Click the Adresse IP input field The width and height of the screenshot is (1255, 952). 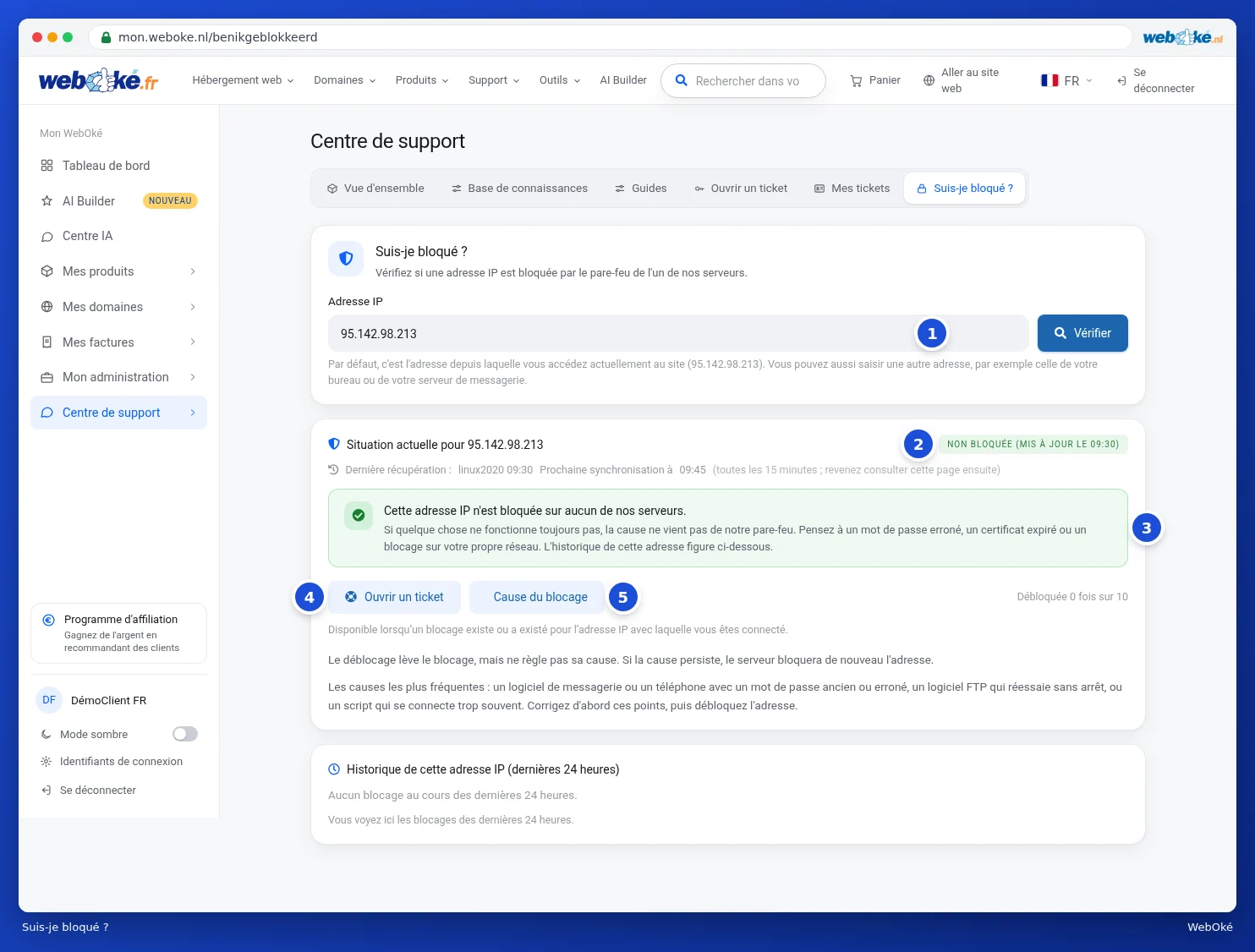click(678, 333)
